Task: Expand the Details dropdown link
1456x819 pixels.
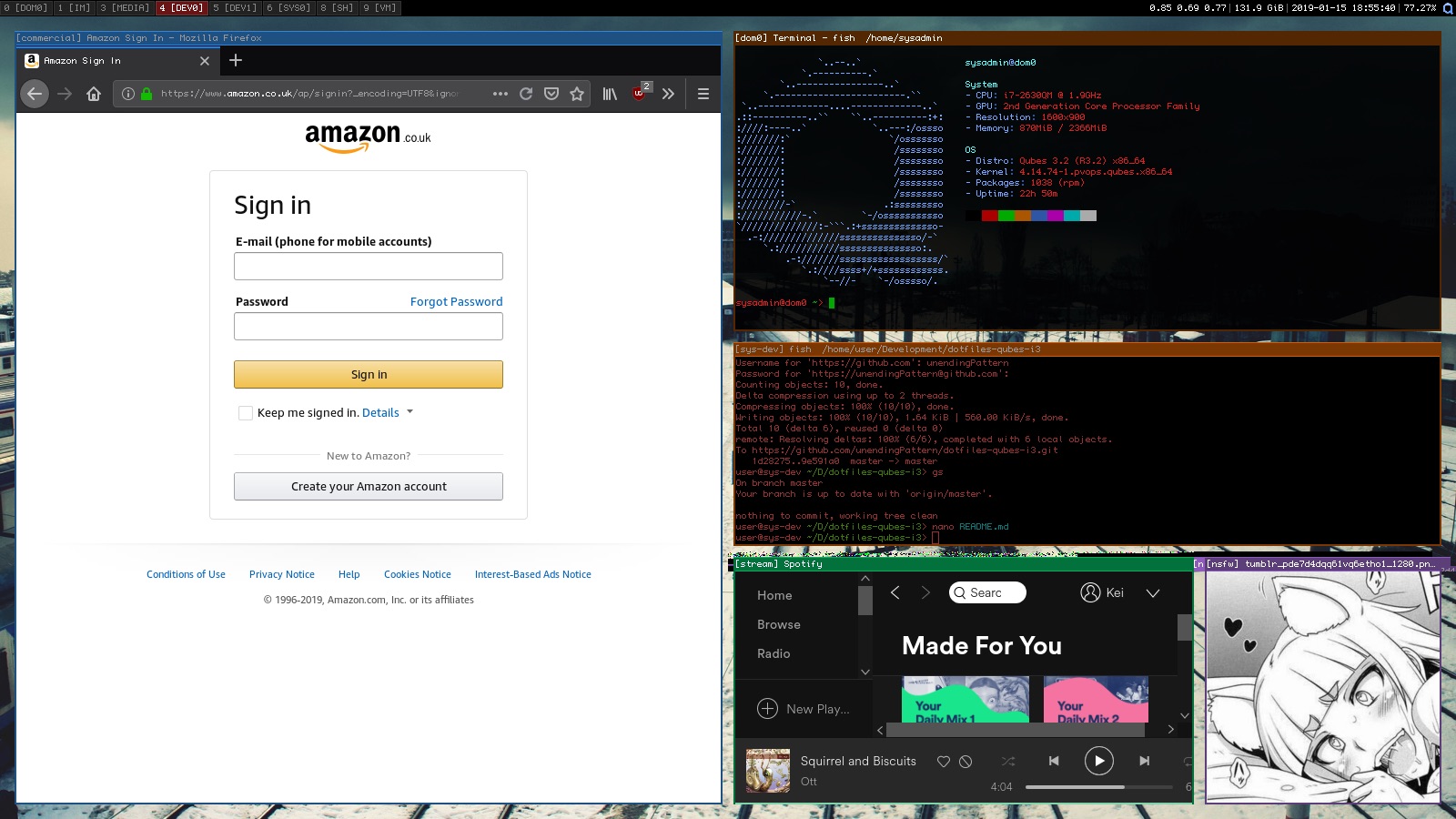Action: 388,412
